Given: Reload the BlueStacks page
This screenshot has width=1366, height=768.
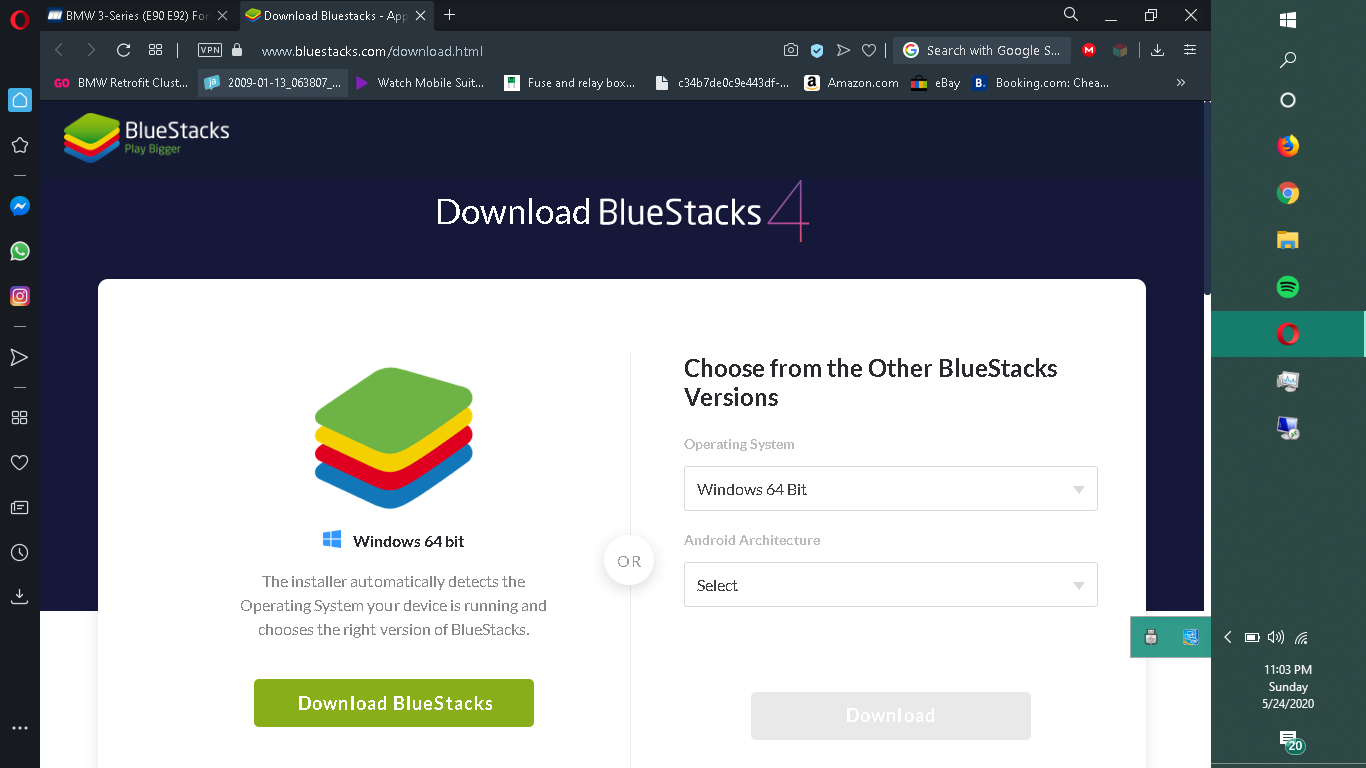Looking at the screenshot, I should click(123, 50).
